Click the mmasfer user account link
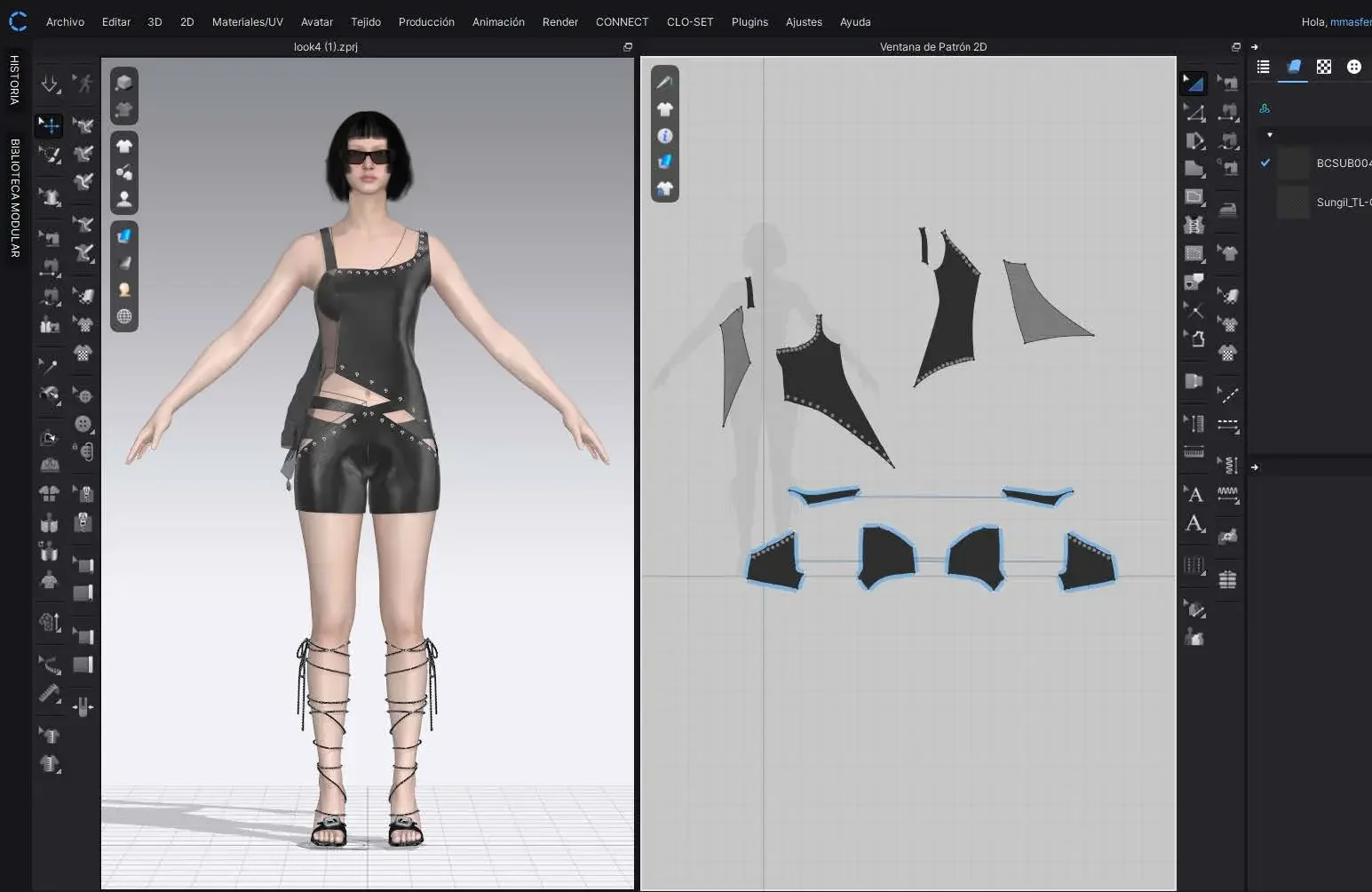The width and height of the screenshot is (1372, 892). (x=1351, y=21)
